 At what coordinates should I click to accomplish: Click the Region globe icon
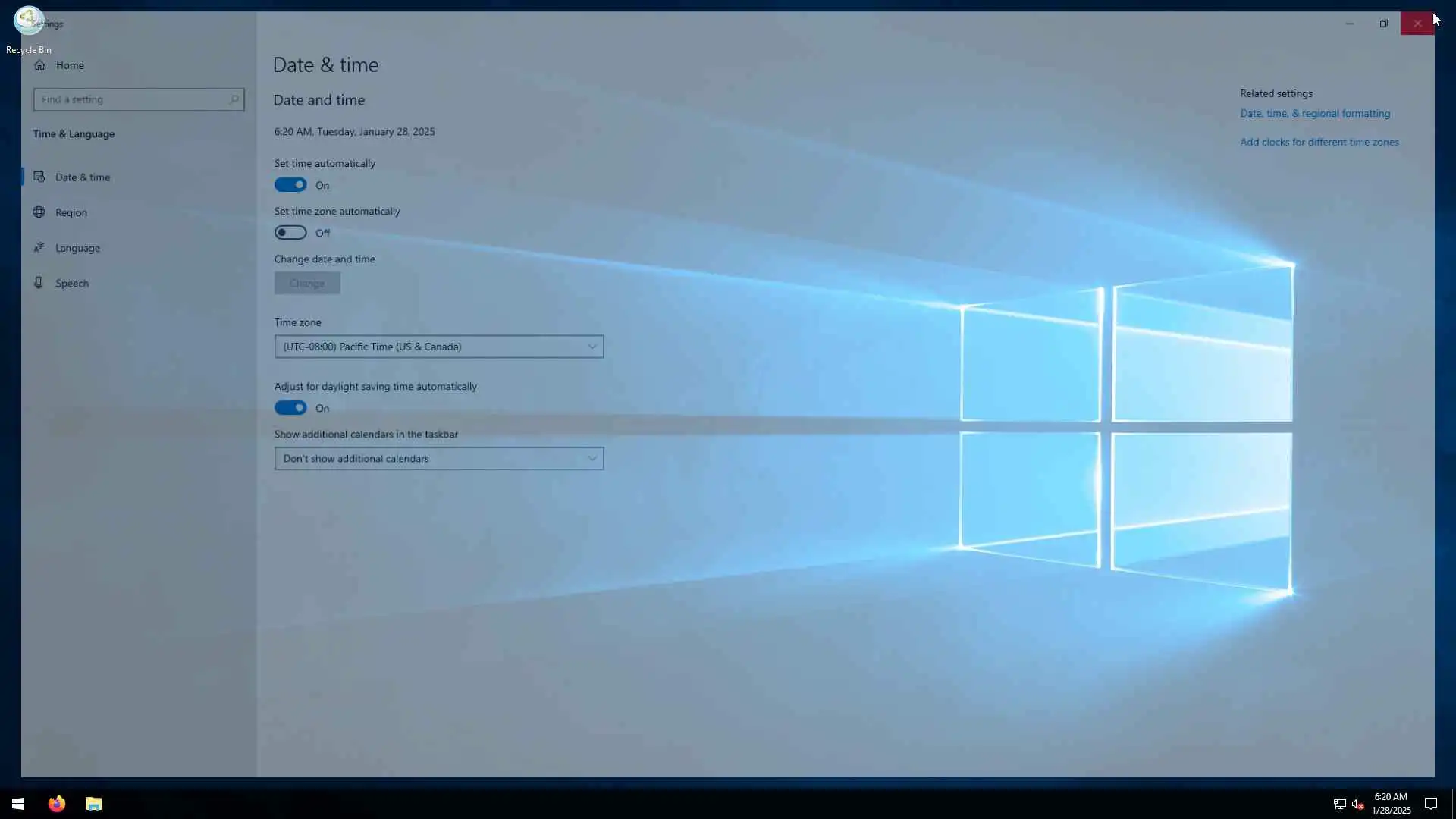coord(39,212)
